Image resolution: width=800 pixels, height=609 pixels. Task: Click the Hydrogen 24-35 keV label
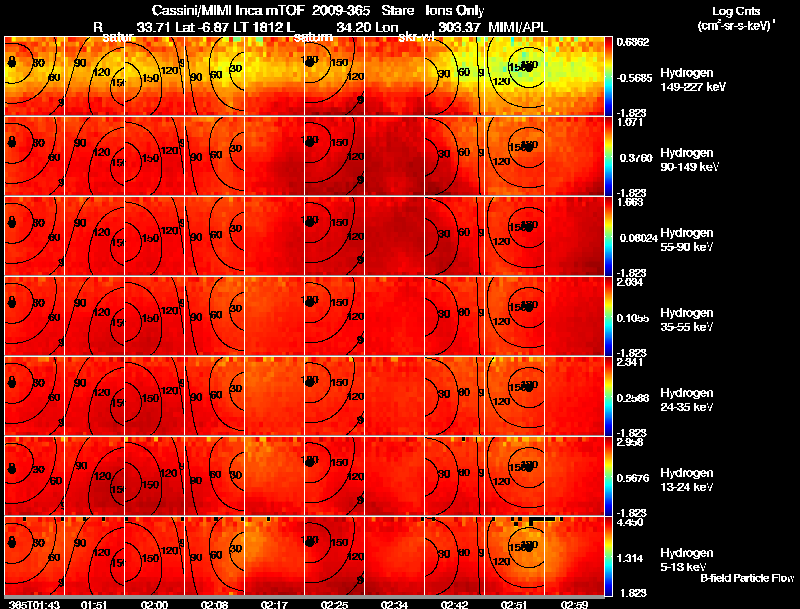pyautogui.click(x=687, y=400)
